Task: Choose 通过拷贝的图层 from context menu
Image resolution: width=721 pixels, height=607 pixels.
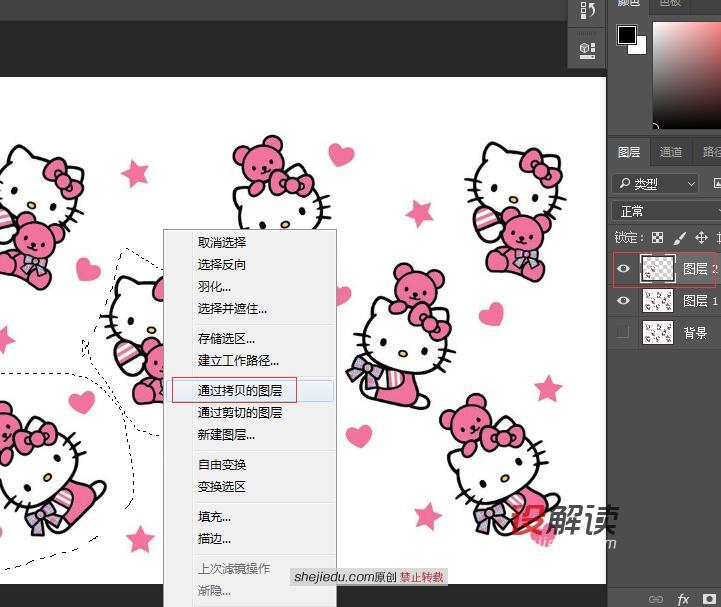Action: click(240, 391)
